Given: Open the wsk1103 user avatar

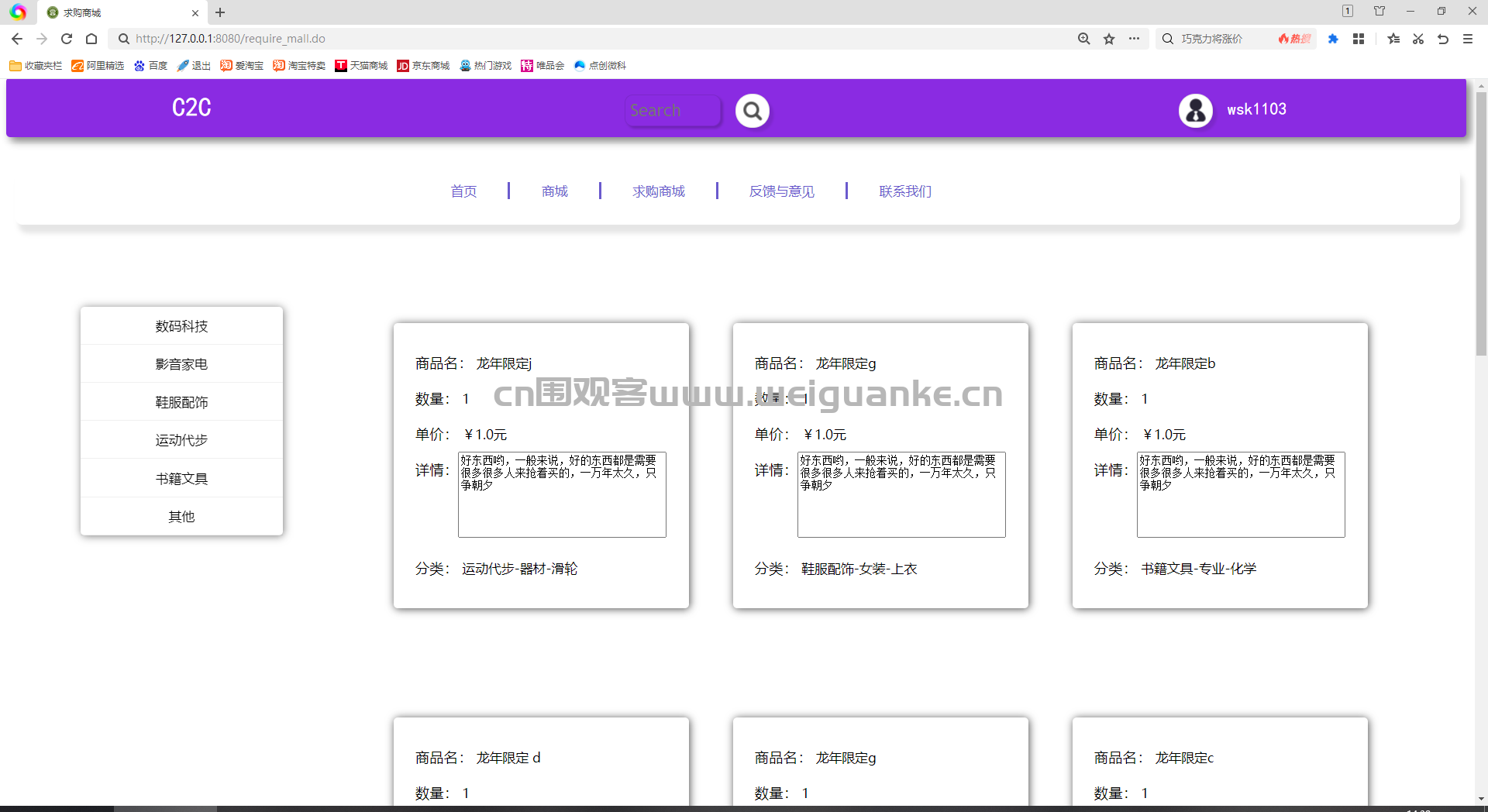Looking at the screenshot, I should 1196,111.
